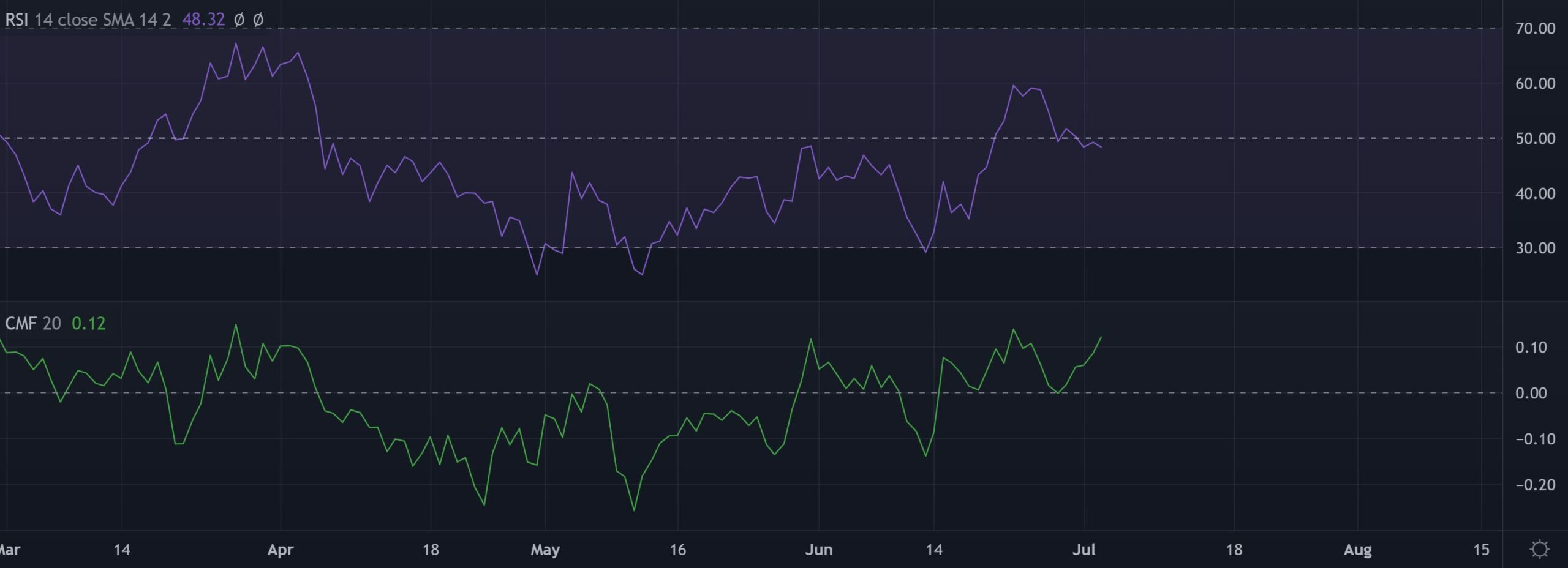Click the latest endpoint of purple RSI line
The width and height of the screenshot is (1568, 568).
pos(1101,147)
